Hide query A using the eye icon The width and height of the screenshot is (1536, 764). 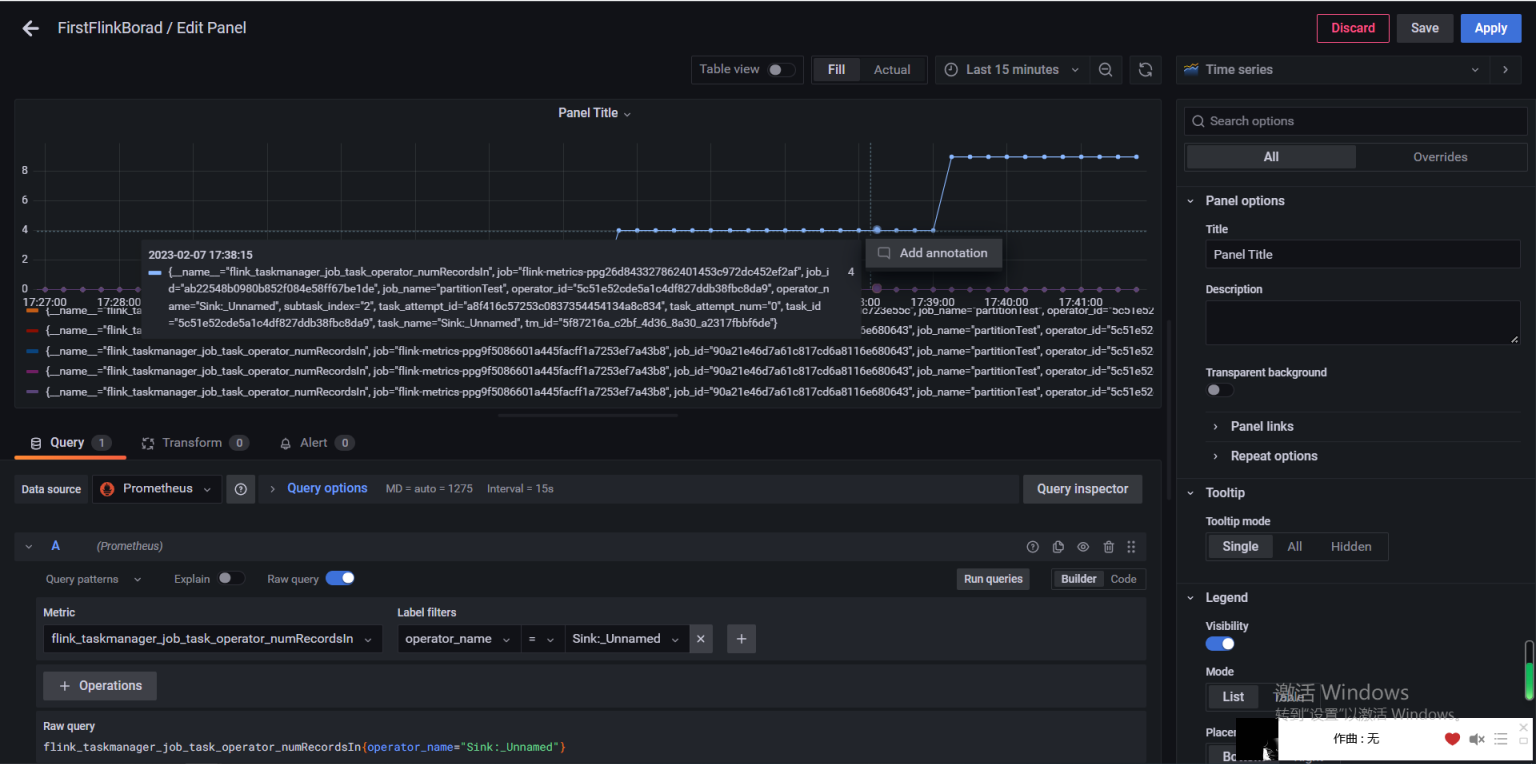[1083, 547]
